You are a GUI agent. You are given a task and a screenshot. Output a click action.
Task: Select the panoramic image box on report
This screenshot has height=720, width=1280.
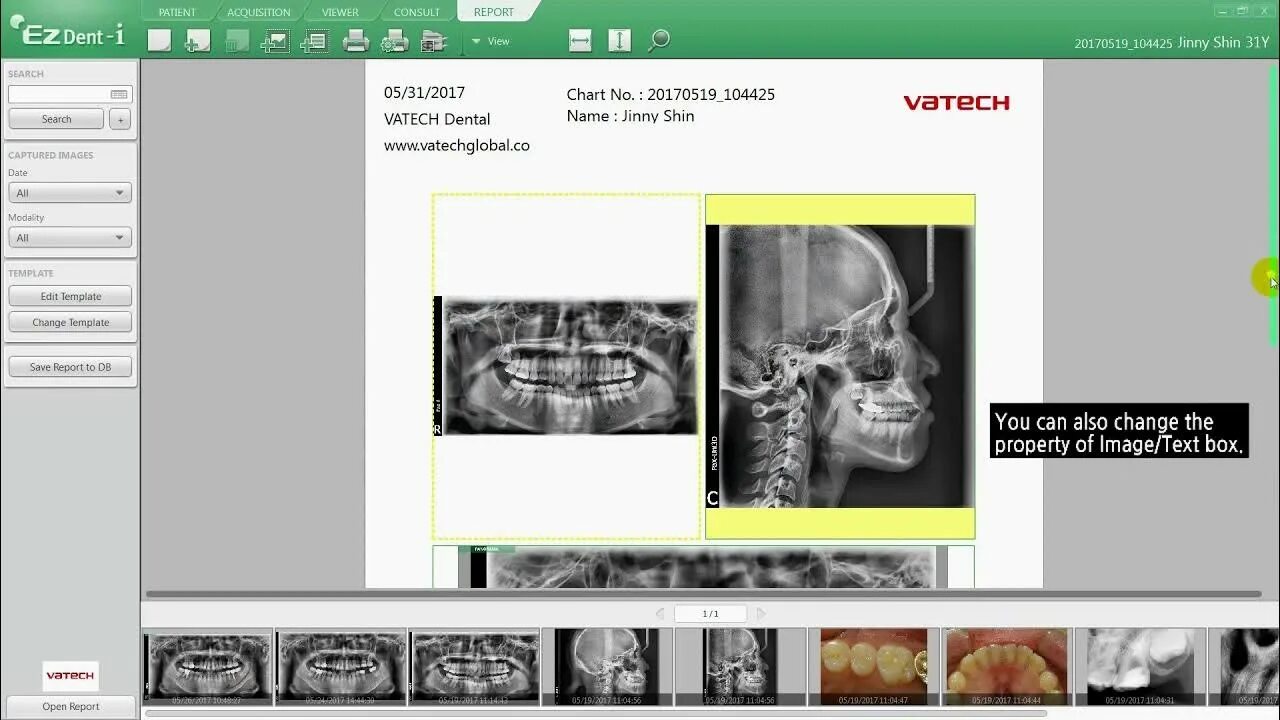566,366
